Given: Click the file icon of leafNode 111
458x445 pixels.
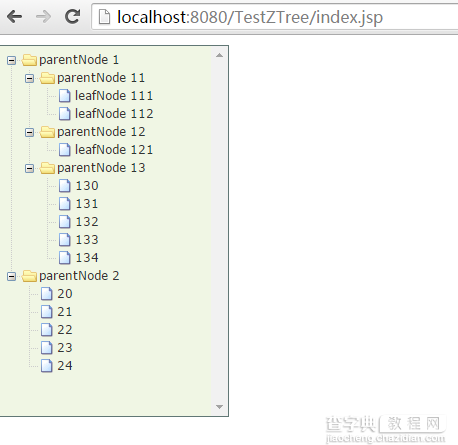Looking at the screenshot, I should [65, 96].
